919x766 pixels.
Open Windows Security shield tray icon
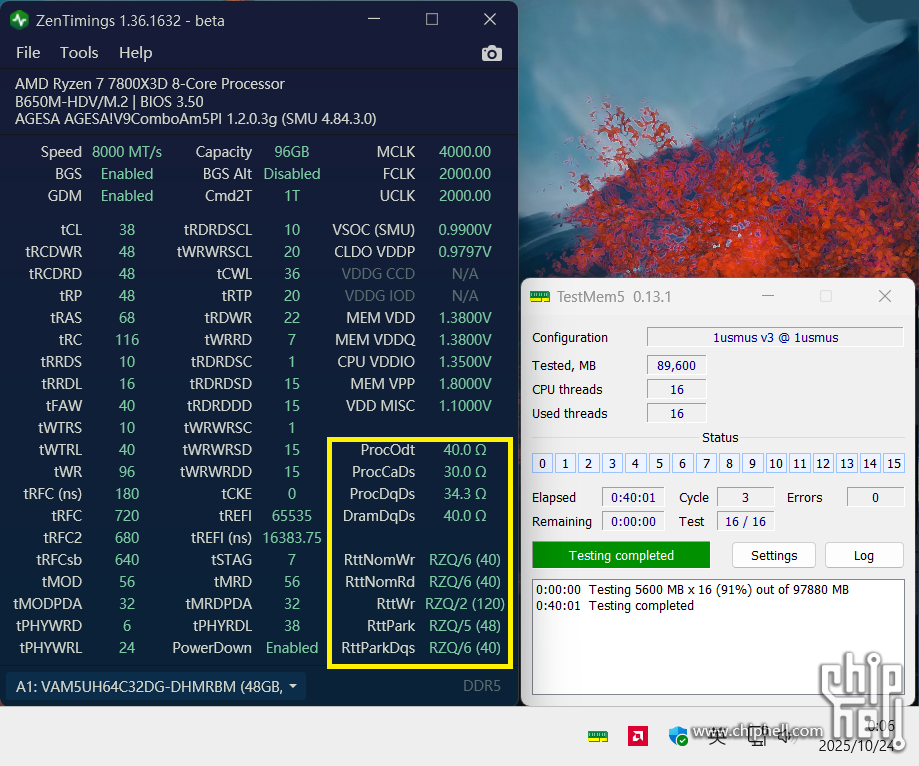pos(679,737)
